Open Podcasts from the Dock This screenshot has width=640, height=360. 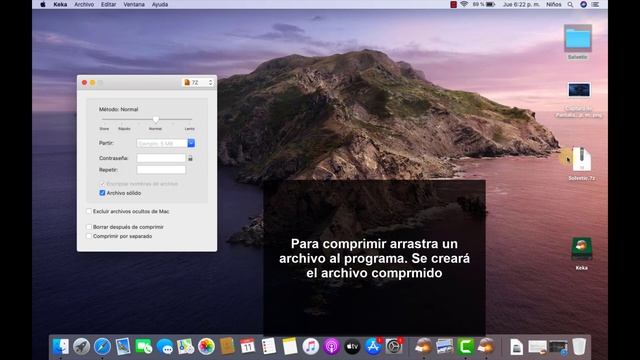[331, 347]
